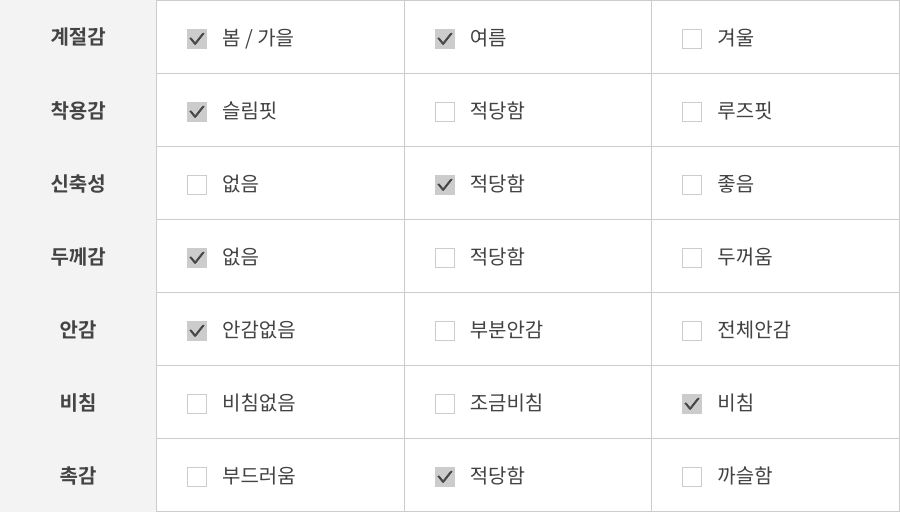Image resolution: width=900 pixels, height=512 pixels.
Task: Check the 좋음 elasticity checkbox
Action: tap(692, 185)
